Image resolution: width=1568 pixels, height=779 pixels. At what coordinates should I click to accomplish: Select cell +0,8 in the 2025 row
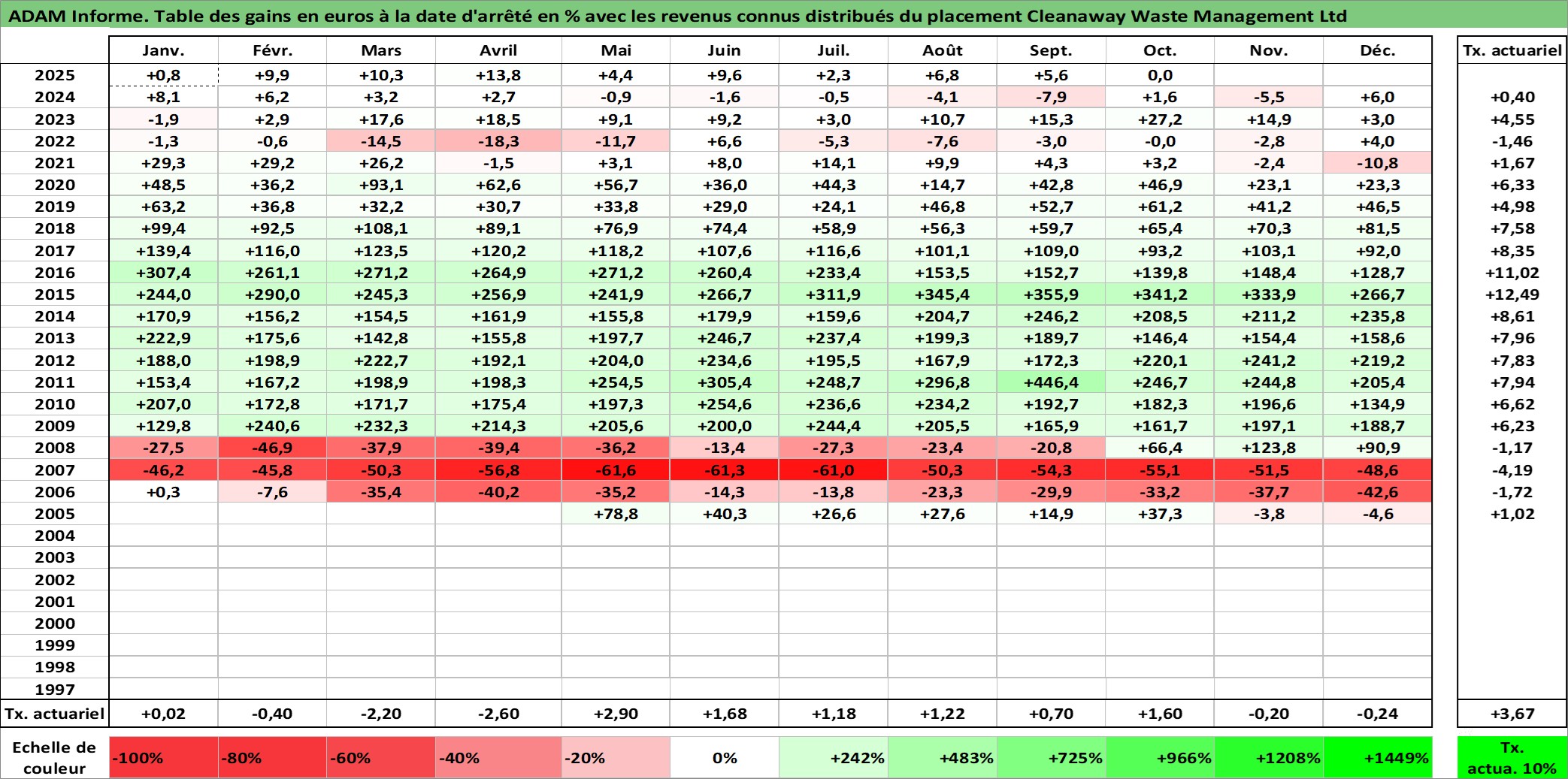click(x=163, y=75)
